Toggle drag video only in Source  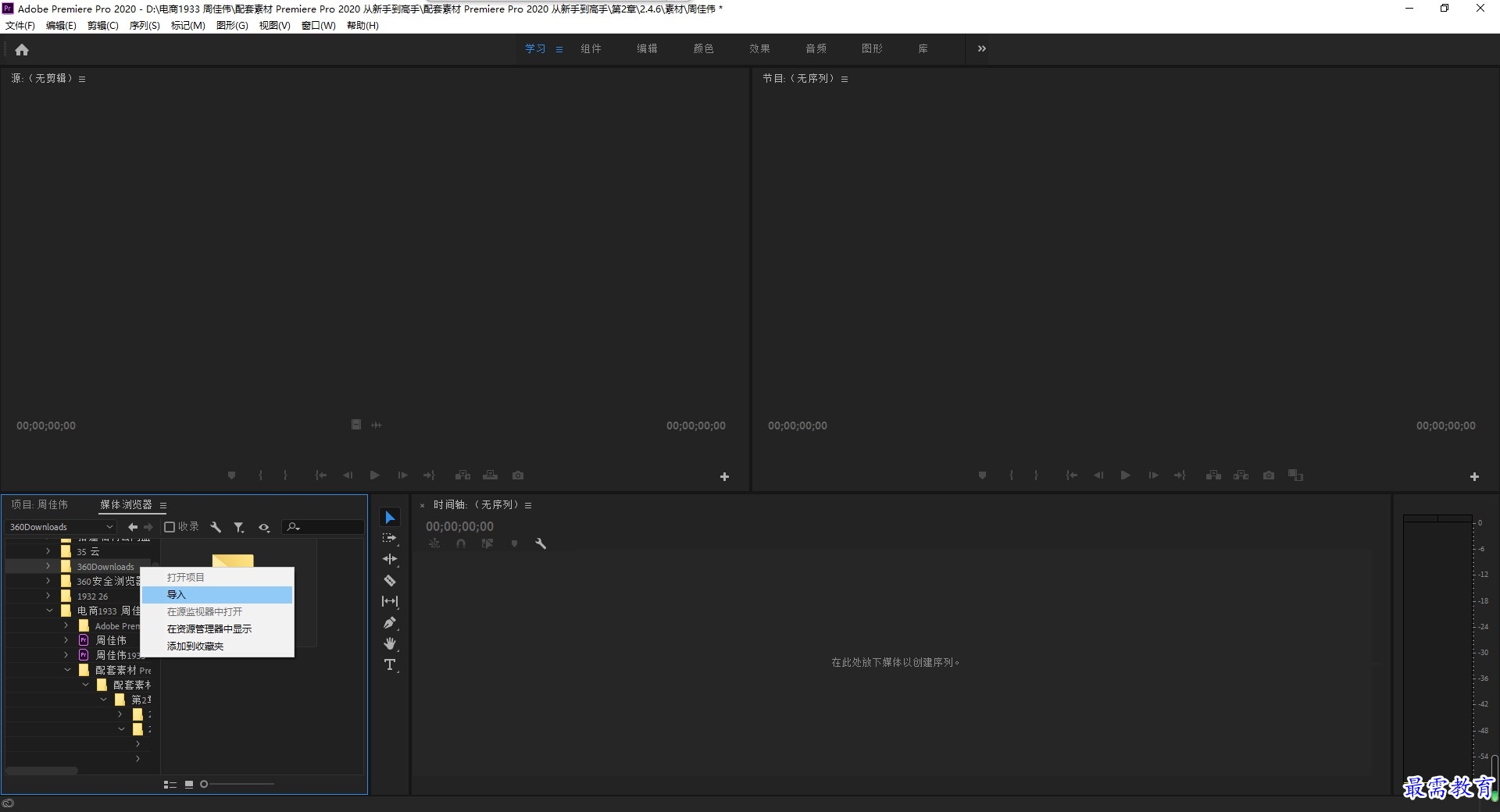[x=356, y=425]
